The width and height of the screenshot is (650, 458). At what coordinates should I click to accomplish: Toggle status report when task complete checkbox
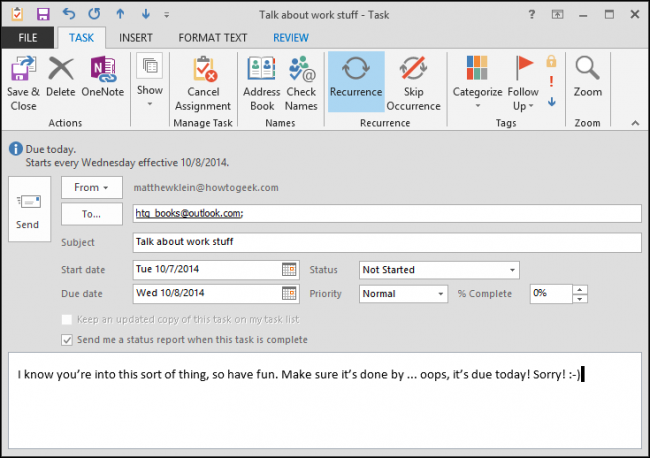click(67, 340)
